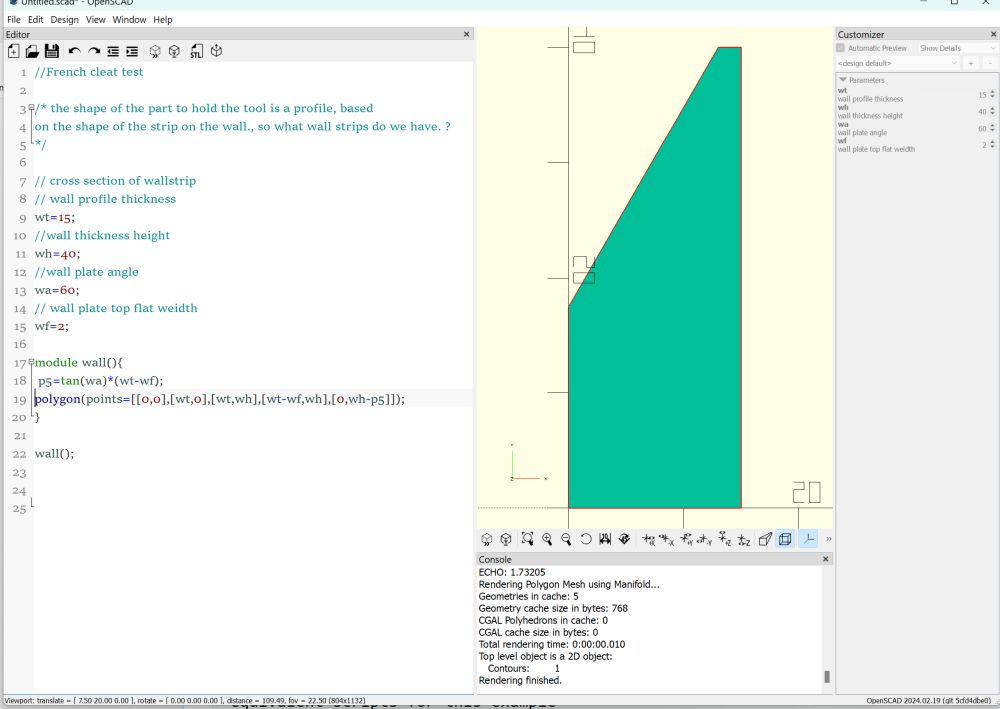Close the Console panel
1000x709 pixels.
point(825,559)
